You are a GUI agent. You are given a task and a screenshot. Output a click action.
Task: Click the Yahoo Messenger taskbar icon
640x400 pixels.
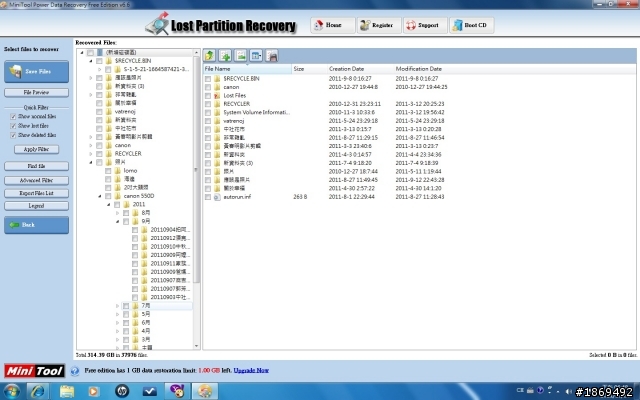tap(177, 391)
